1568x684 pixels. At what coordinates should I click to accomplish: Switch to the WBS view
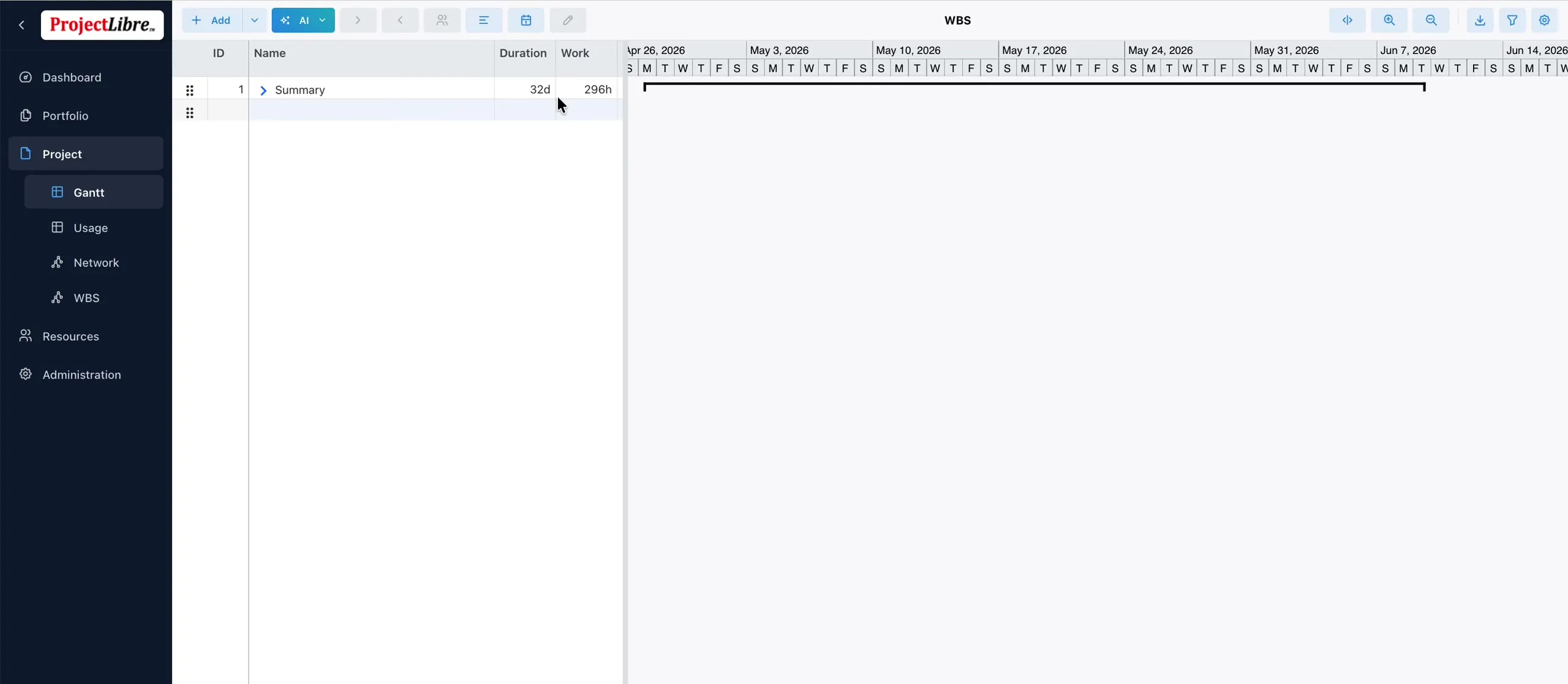pos(94,298)
